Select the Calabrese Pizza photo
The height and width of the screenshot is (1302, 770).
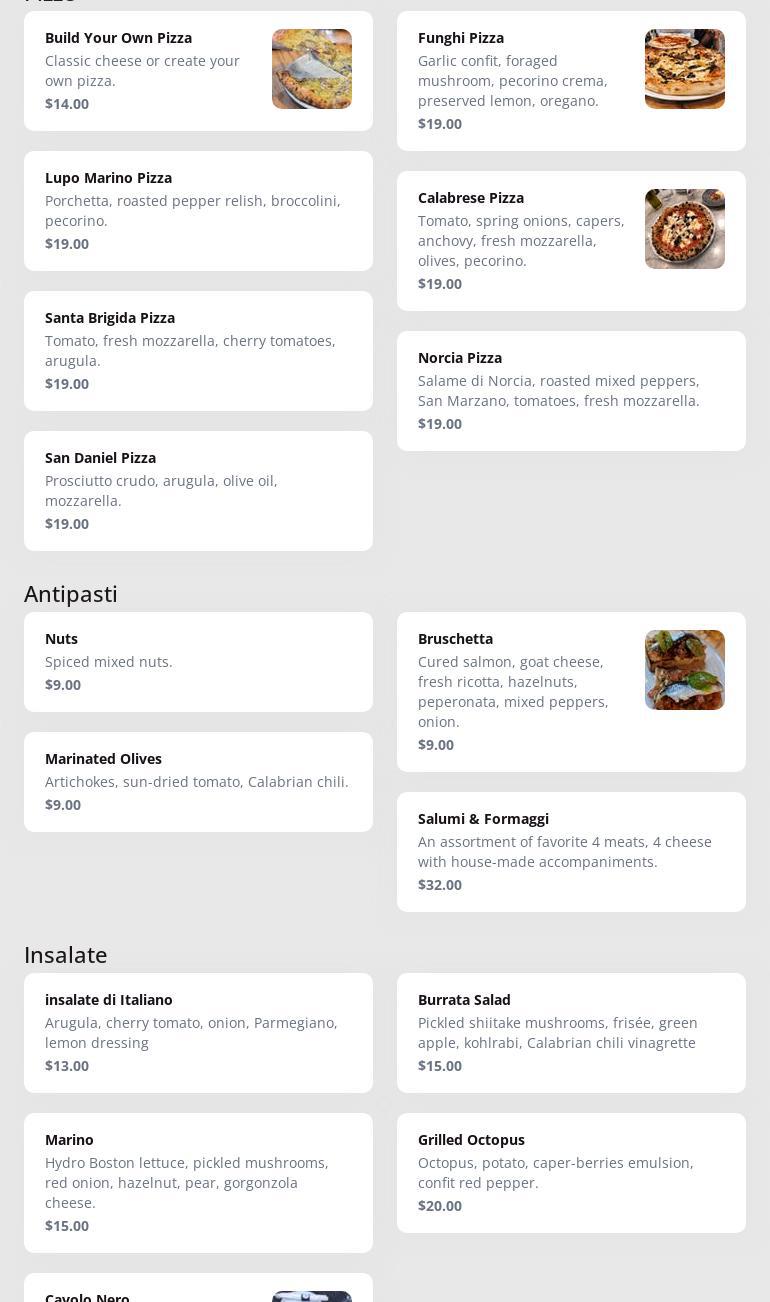tap(684, 229)
